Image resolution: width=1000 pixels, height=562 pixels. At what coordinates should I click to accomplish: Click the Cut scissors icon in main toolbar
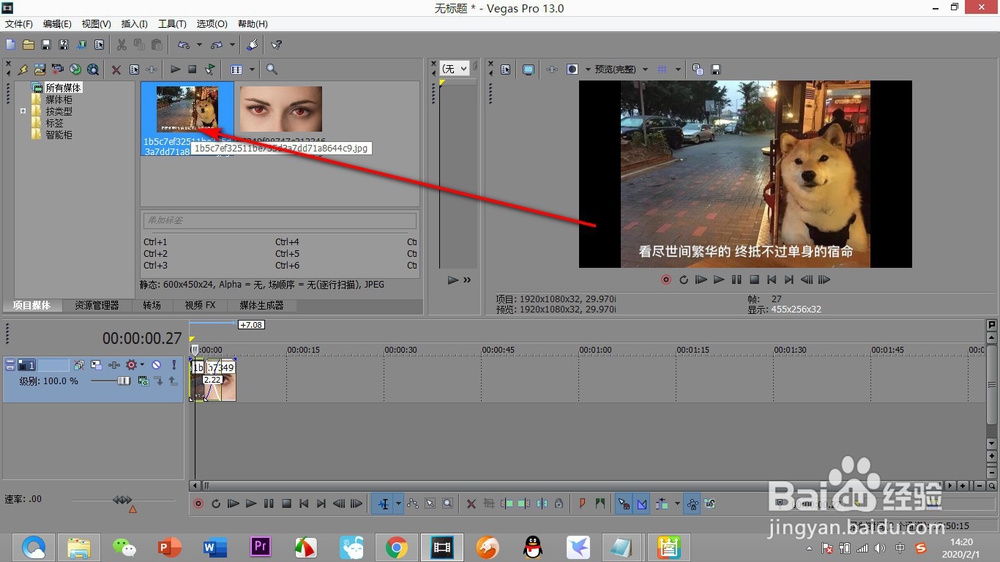coord(121,45)
